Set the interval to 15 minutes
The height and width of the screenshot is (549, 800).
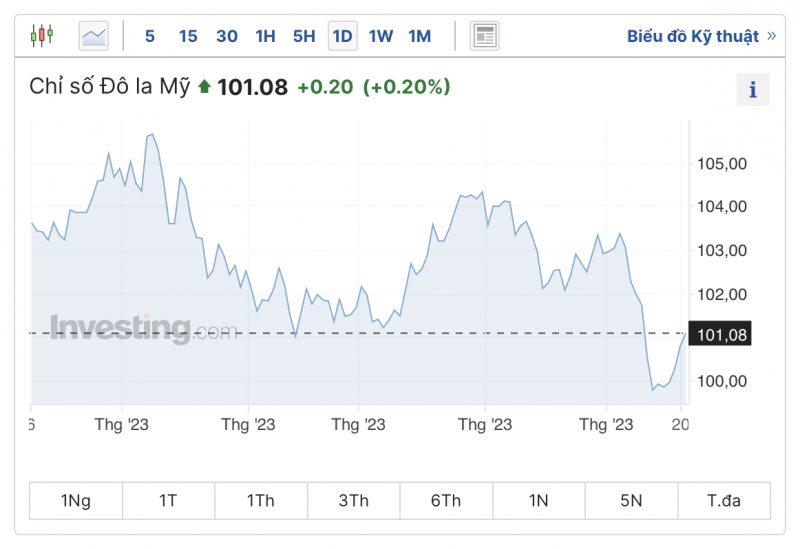188,37
